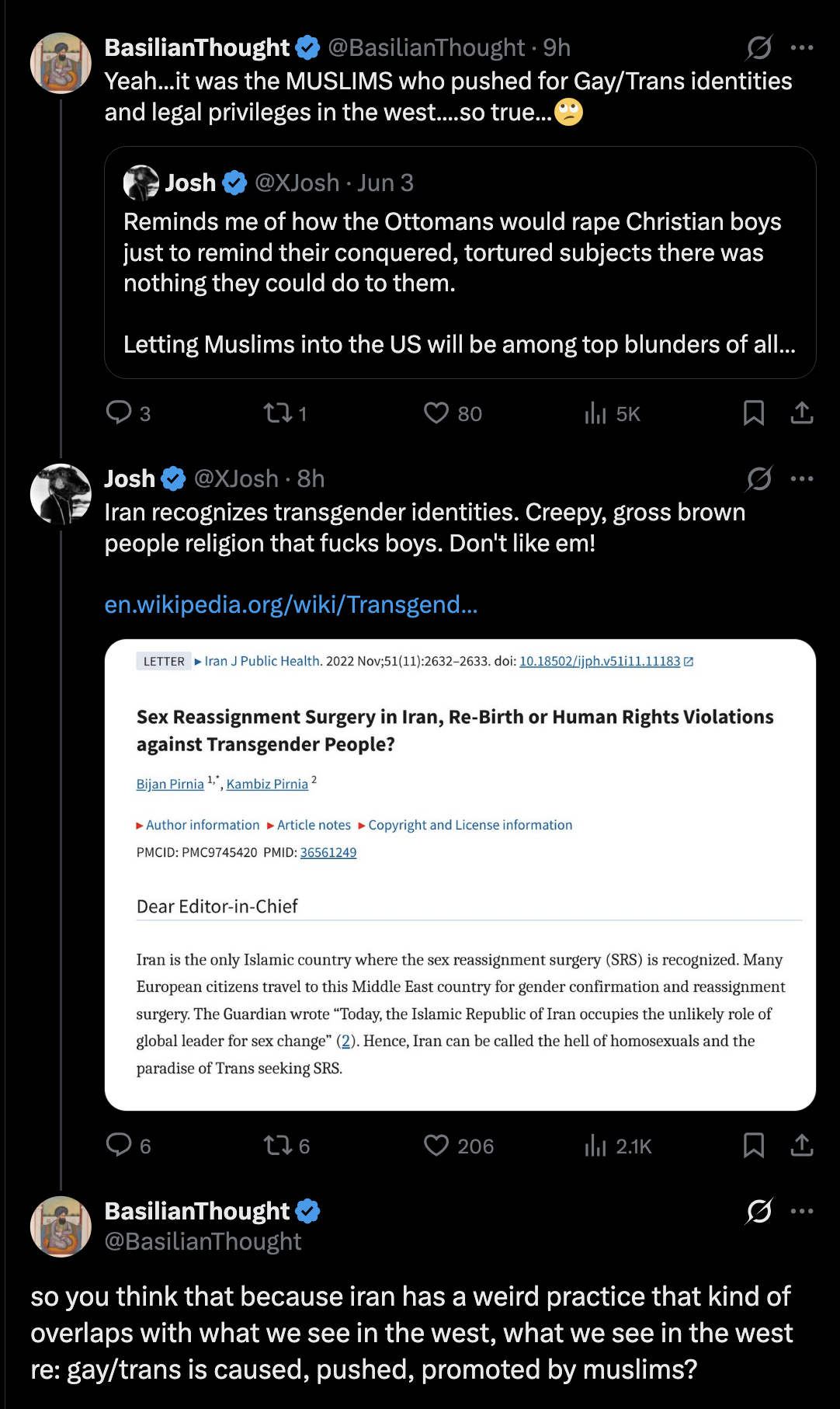This screenshot has height=1409, width=840.
Task: Open the en.wikipedia.org Transgender link
Action: click(291, 604)
